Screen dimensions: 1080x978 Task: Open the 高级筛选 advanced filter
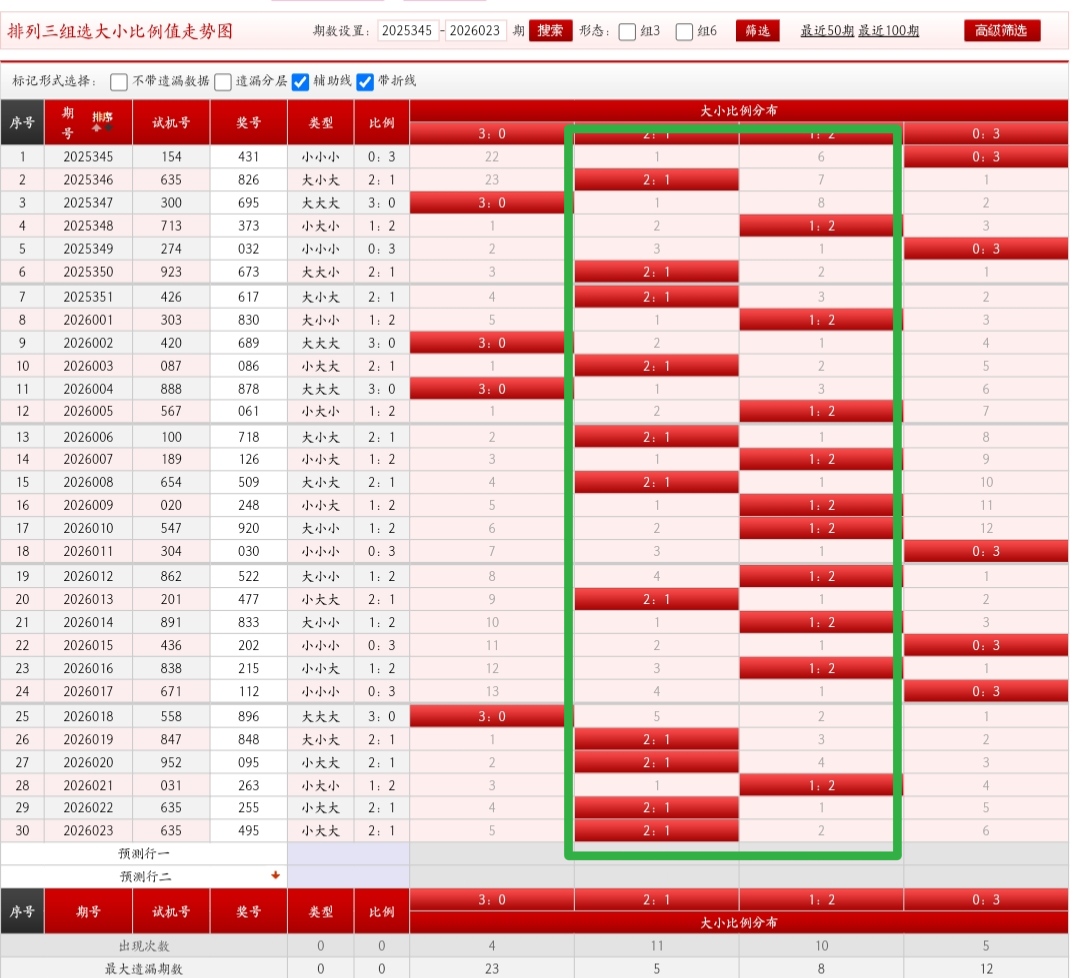(1002, 31)
